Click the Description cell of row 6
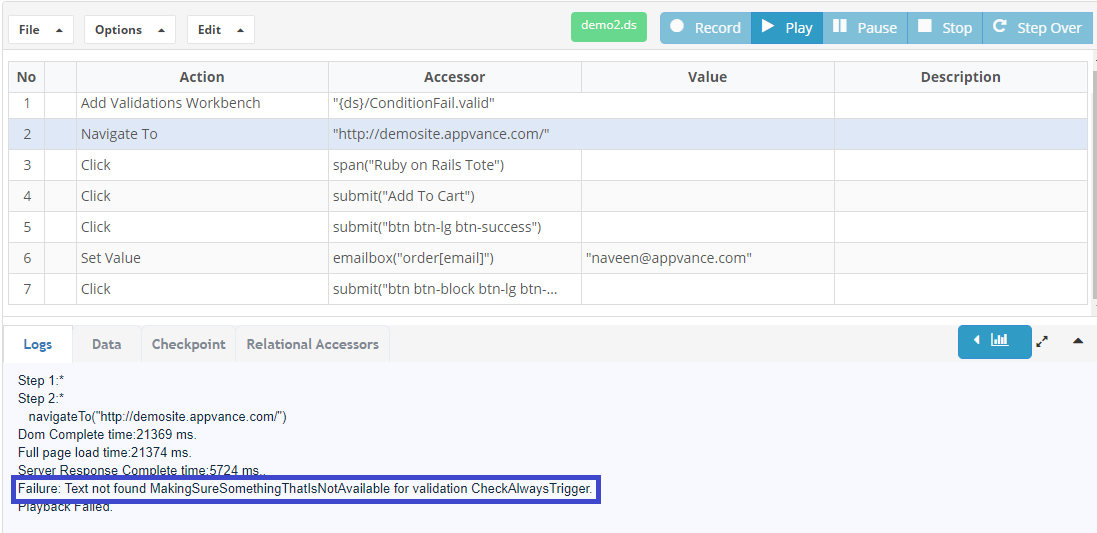The image size is (1097, 533). pos(961,258)
